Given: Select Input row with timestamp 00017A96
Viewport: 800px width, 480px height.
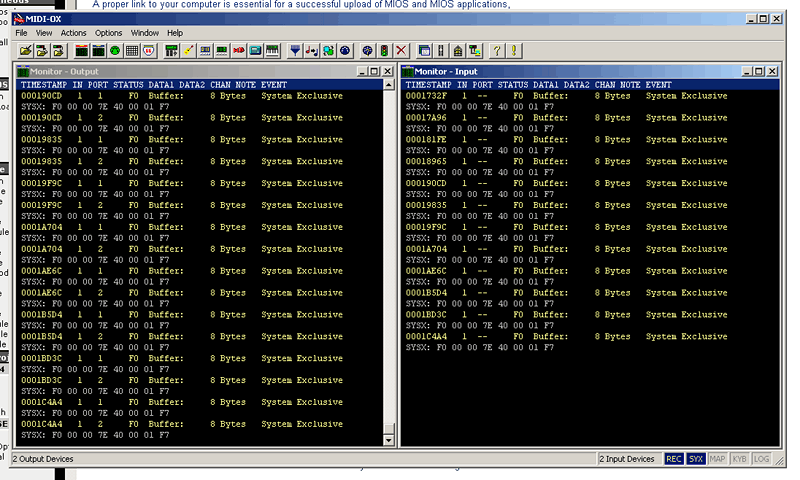Looking at the screenshot, I should click(x=591, y=118).
